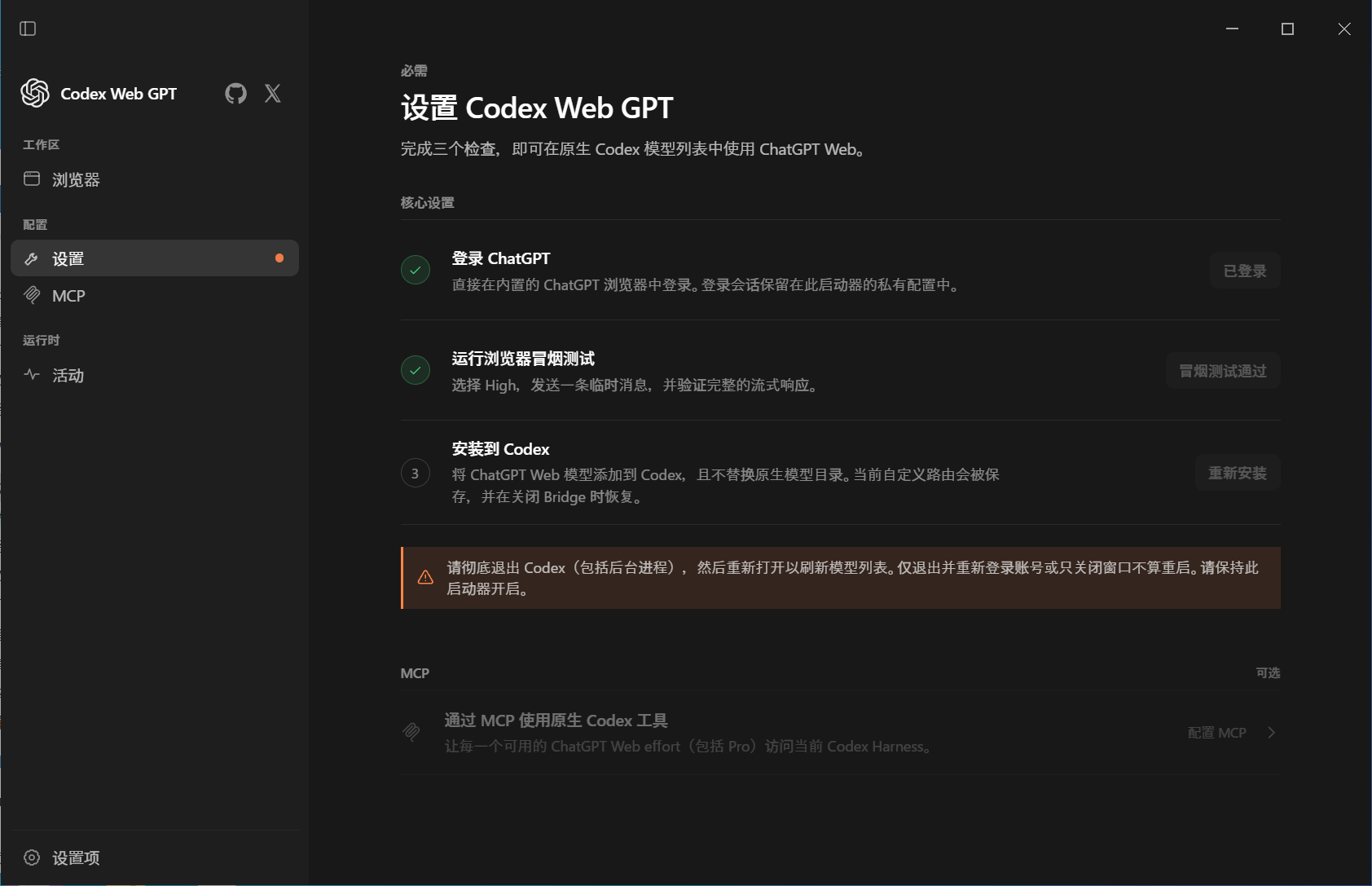The width and height of the screenshot is (1372, 886).
Task: Click the 活动 pulse icon
Action: (x=32, y=375)
